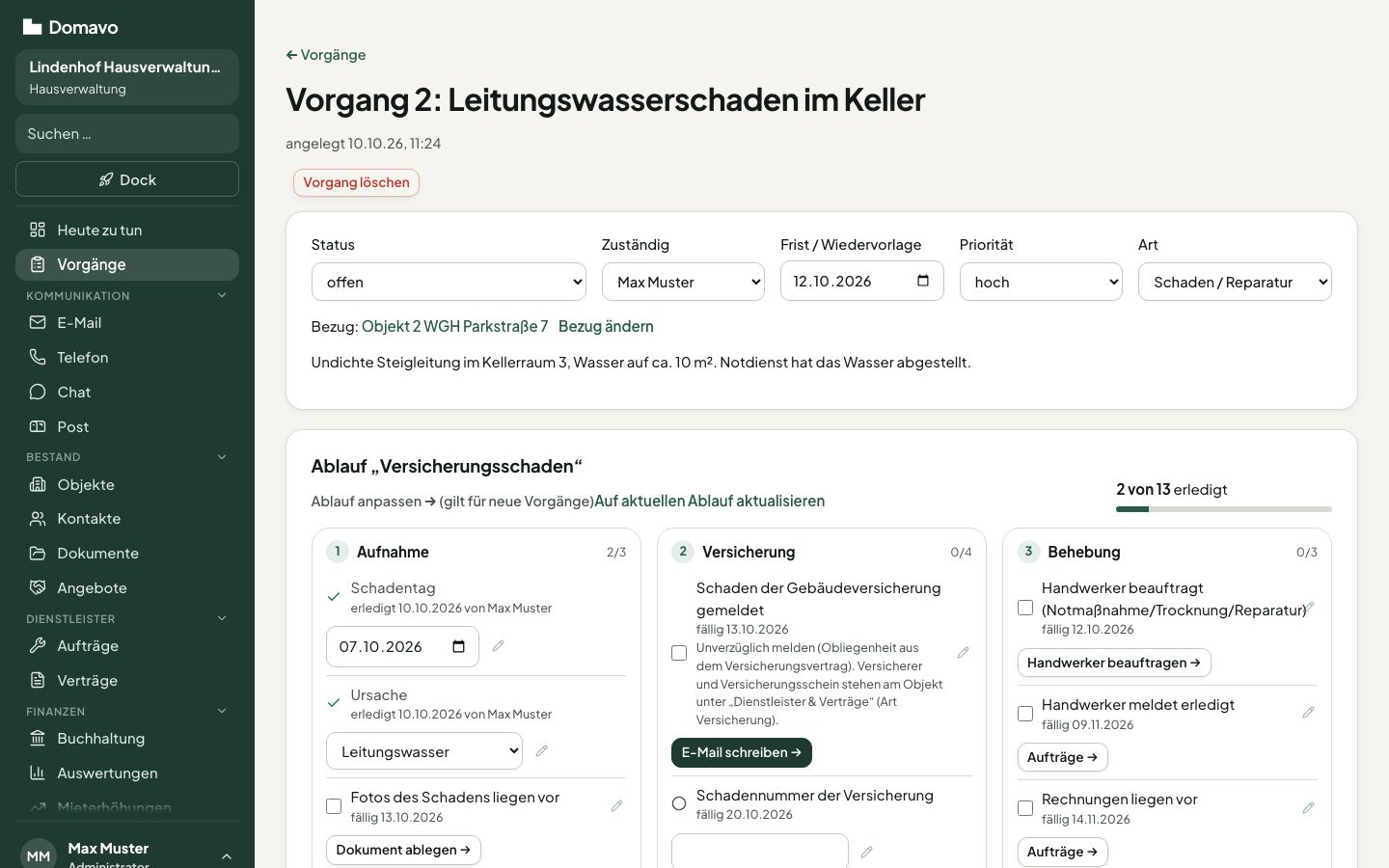Screen dimensions: 1389x868
Task: Click the 'Bezug ändern' link
Action: coord(606,326)
